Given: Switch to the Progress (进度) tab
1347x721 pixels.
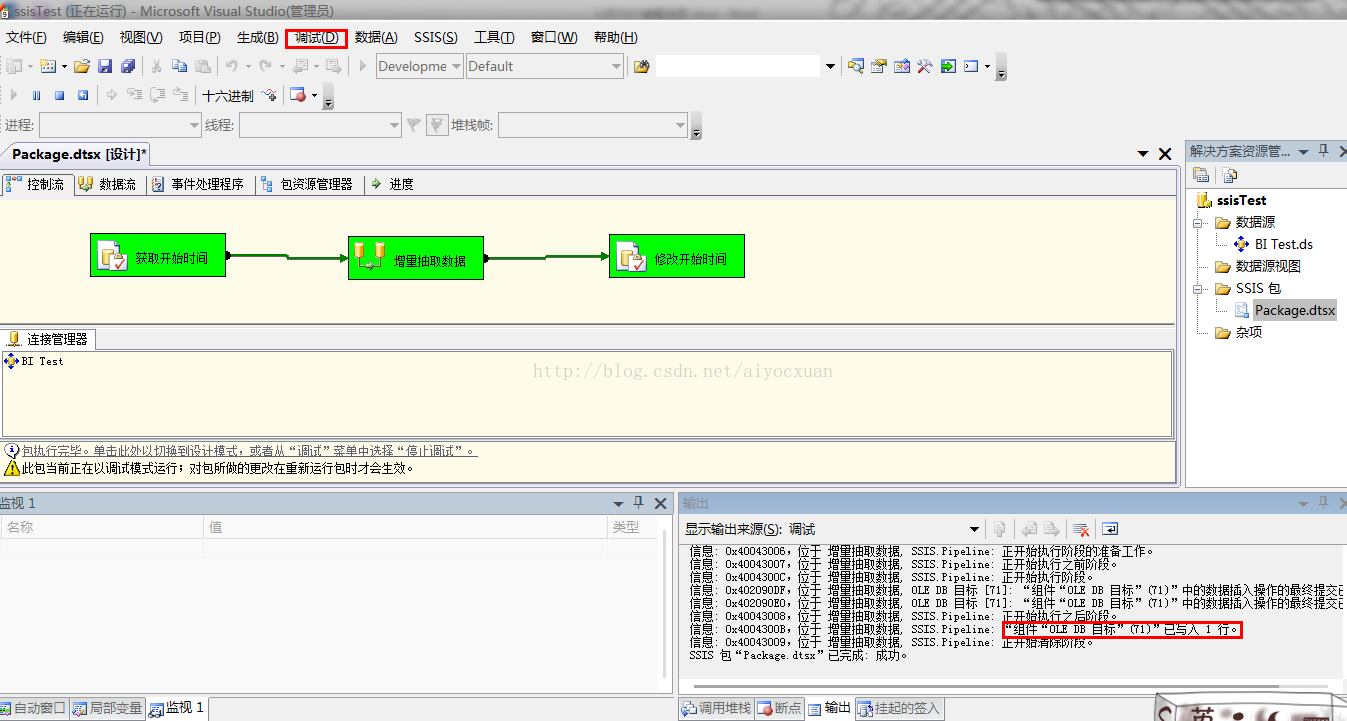Looking at the screenshot, I should 392,184.
